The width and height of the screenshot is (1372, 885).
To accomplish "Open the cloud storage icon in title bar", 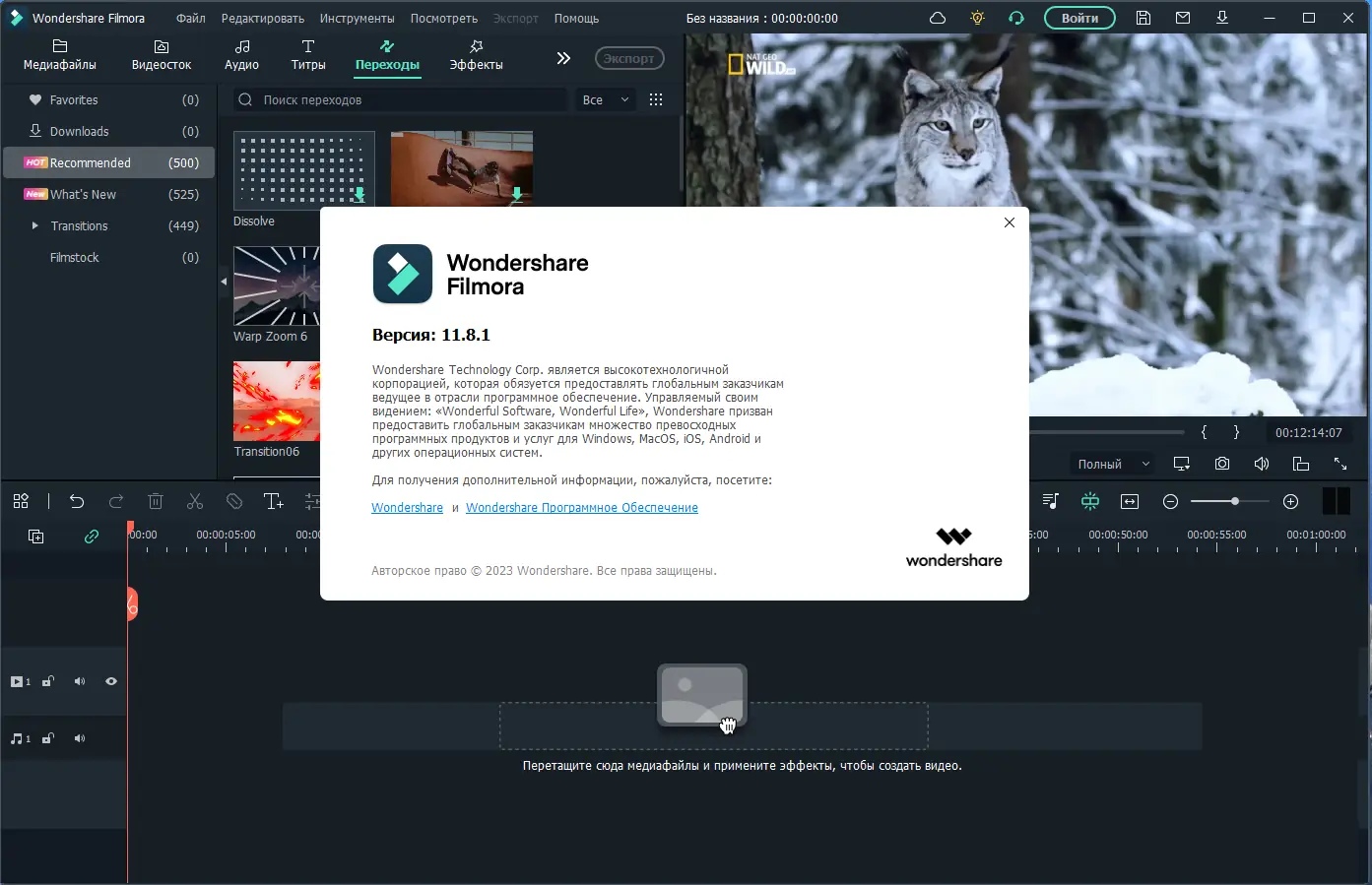I will coord(938,18).
